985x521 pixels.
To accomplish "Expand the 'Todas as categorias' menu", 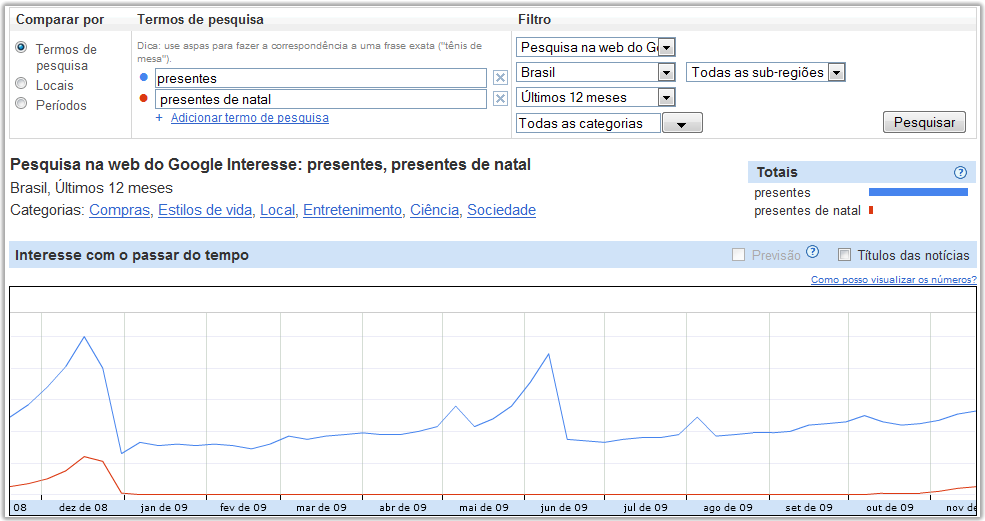I will pos(682,123).
